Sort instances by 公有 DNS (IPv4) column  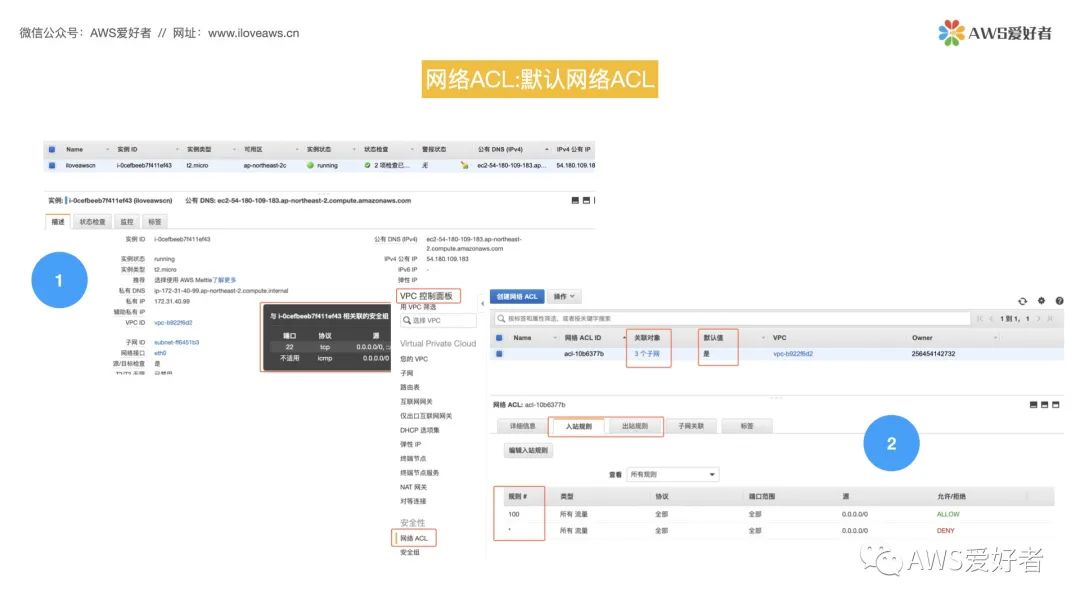click(500, 149)
